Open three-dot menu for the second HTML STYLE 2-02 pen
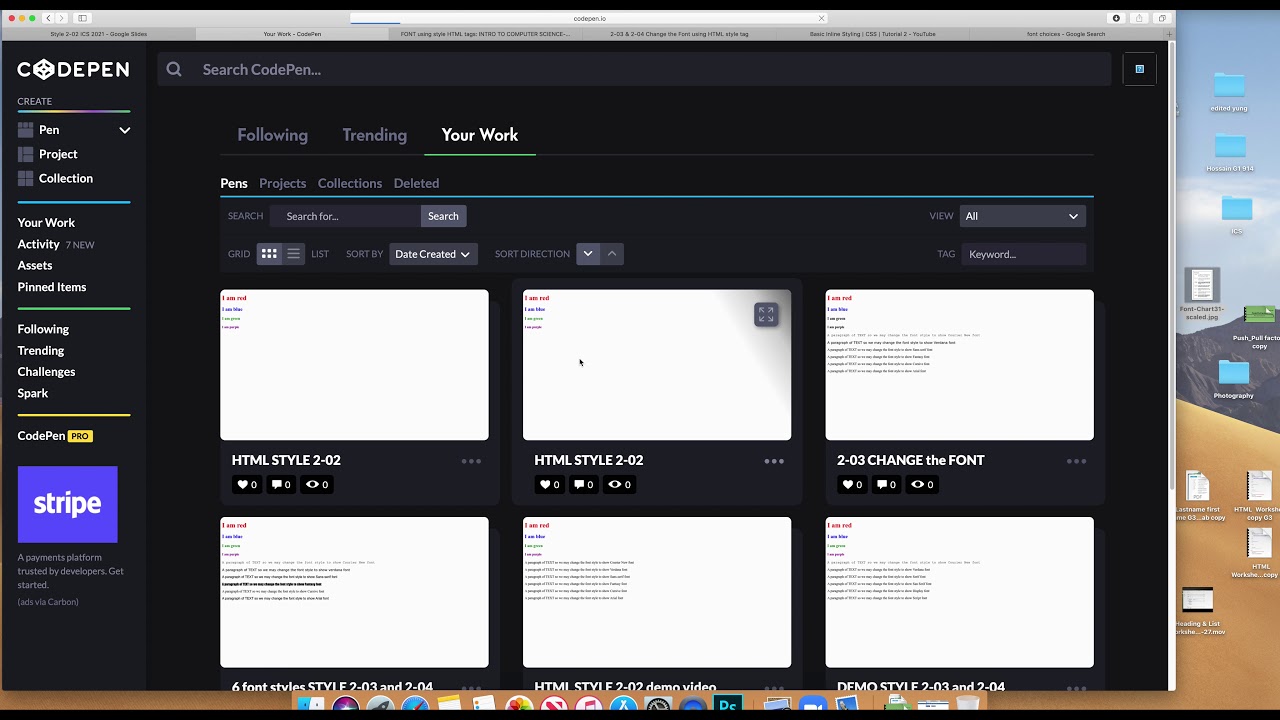The height and width of the screenshot is (720, 1280). 774,461
